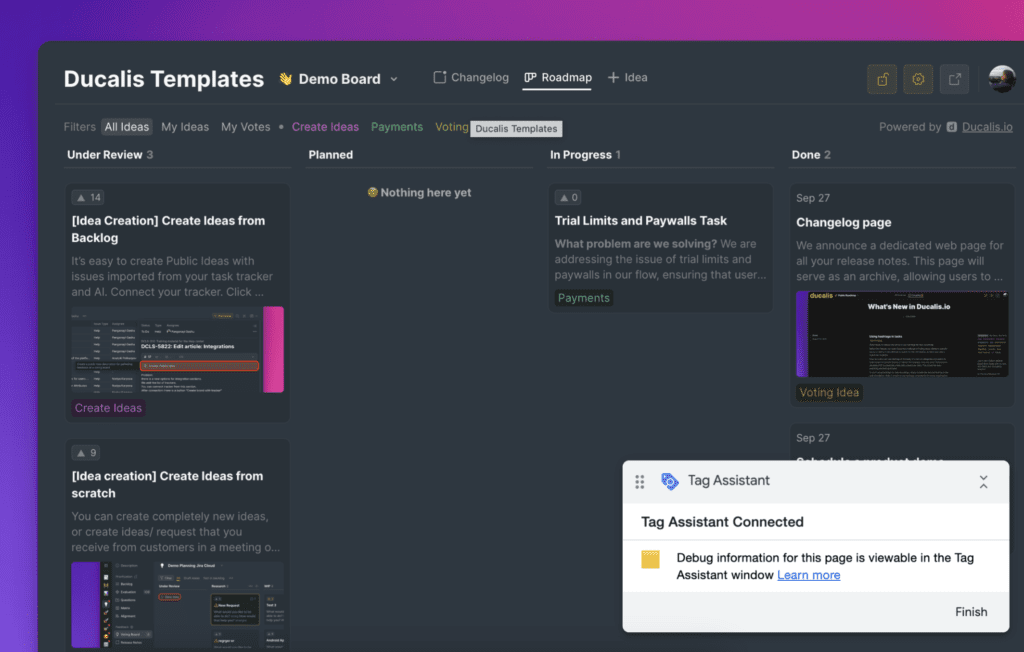Open the Learn more link
Image resolution: width=1024 pixels, height=652 pixels.
pos(808,575)
